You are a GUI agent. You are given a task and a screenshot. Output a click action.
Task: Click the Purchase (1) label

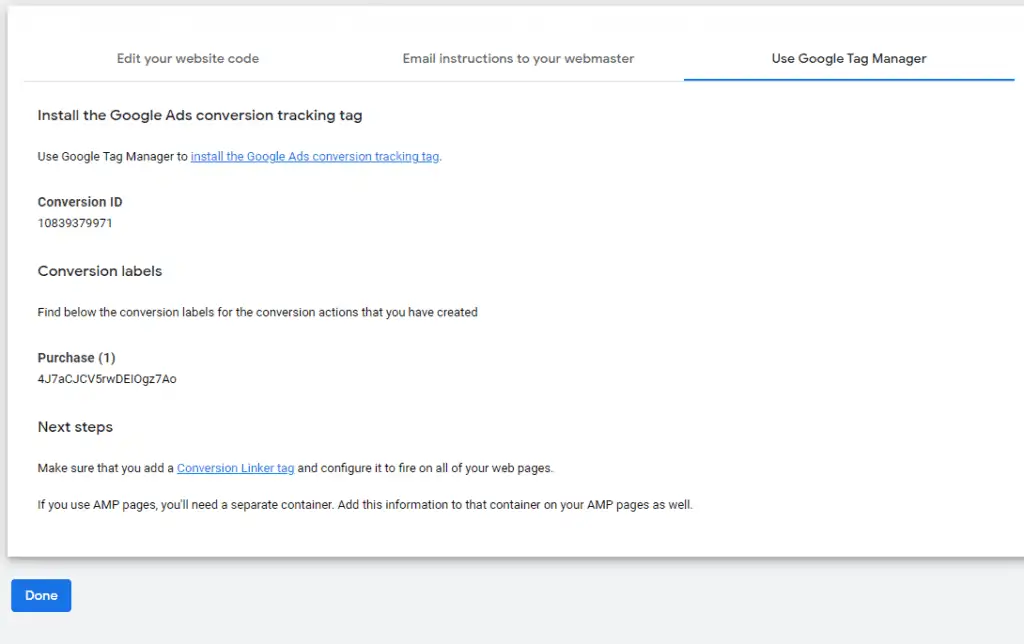coord(77,358)
